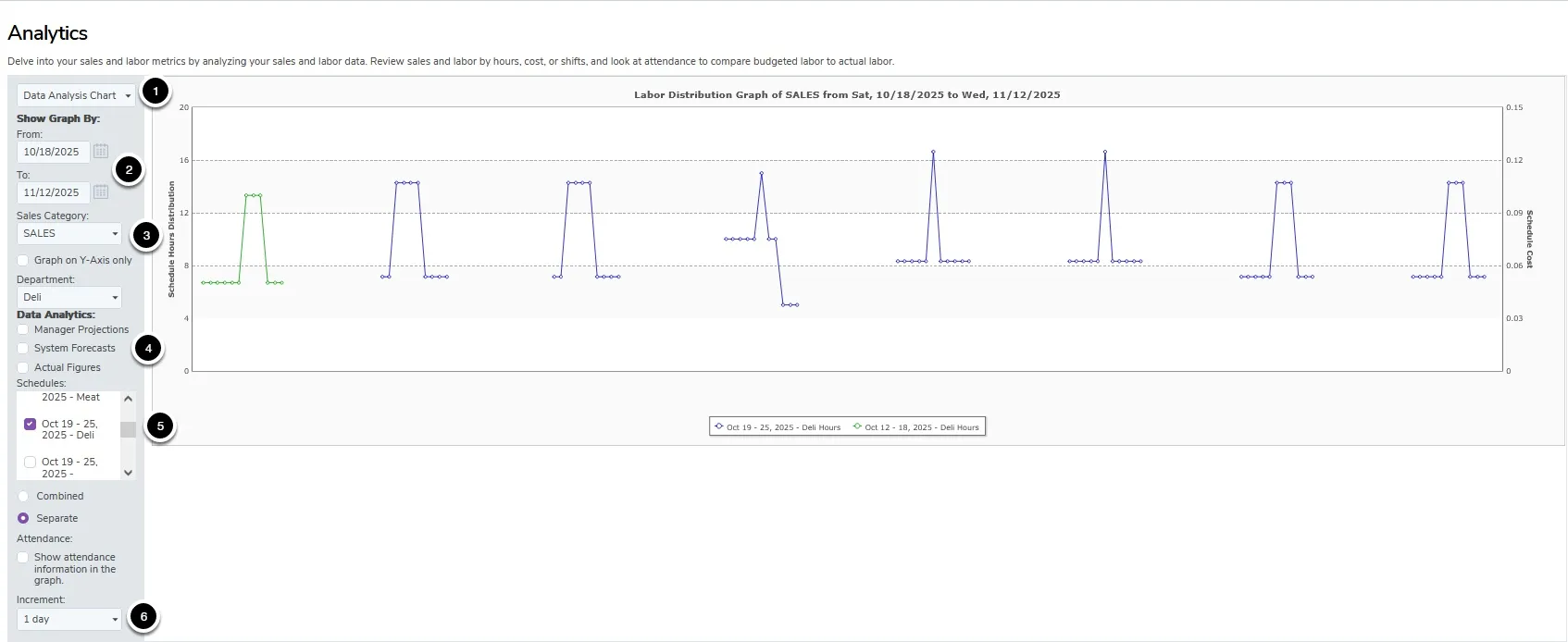
Task: Enable Graph on Y-Axis only checkbox
Action: coord(23,260)
